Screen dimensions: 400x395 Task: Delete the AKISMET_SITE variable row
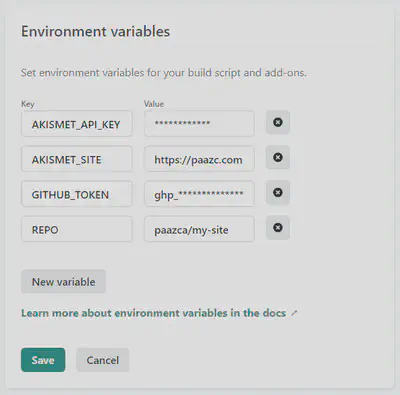(x=278, y=157)
